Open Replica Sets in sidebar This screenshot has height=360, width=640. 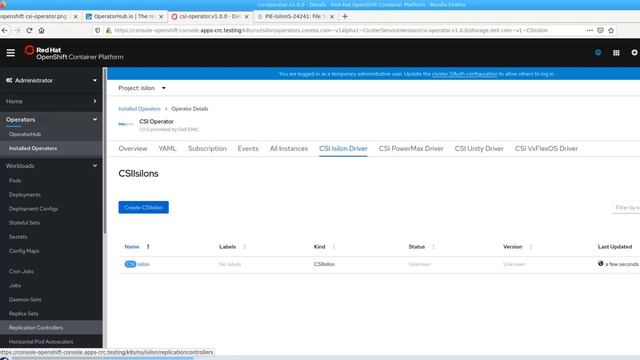24,314
